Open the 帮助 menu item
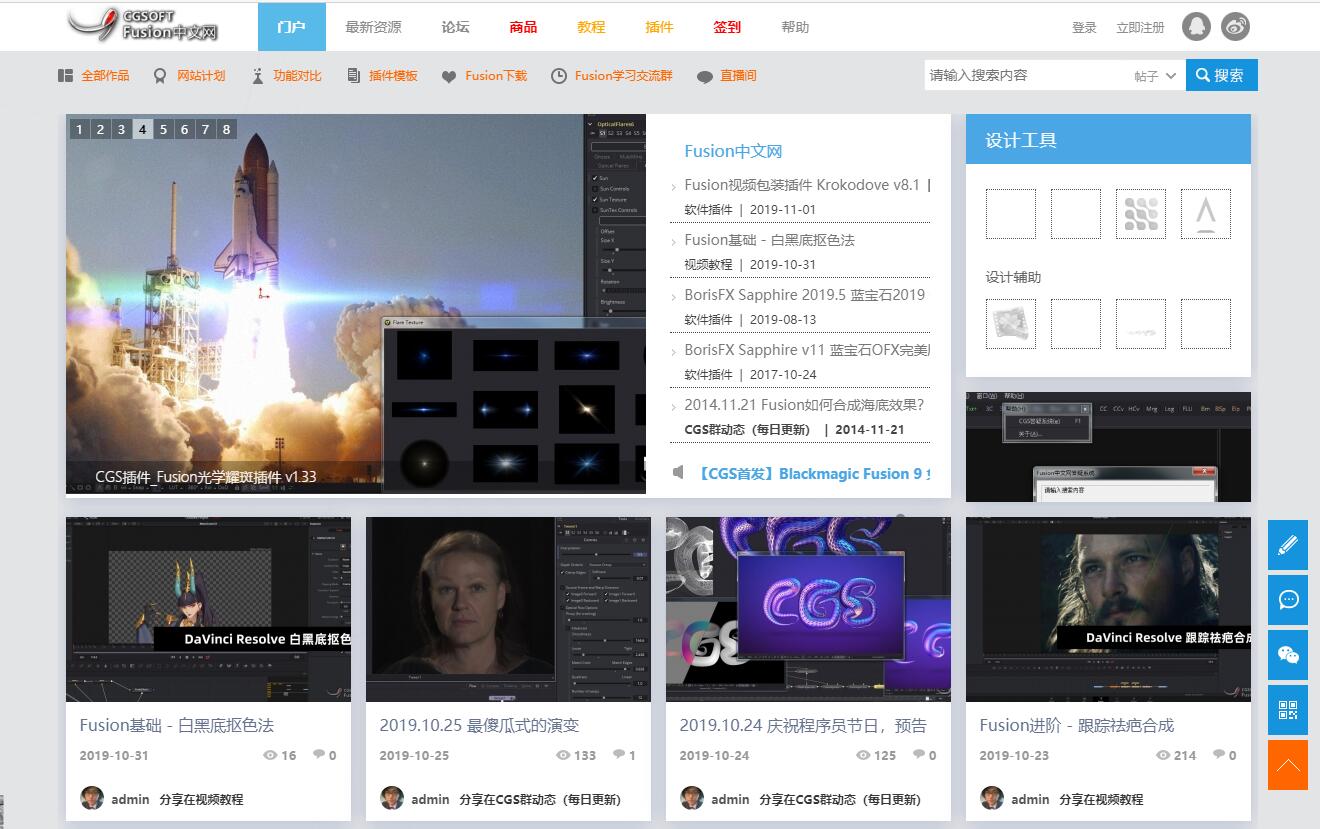The width and height of the screenshot is (1320, 829). click(795, 27)
